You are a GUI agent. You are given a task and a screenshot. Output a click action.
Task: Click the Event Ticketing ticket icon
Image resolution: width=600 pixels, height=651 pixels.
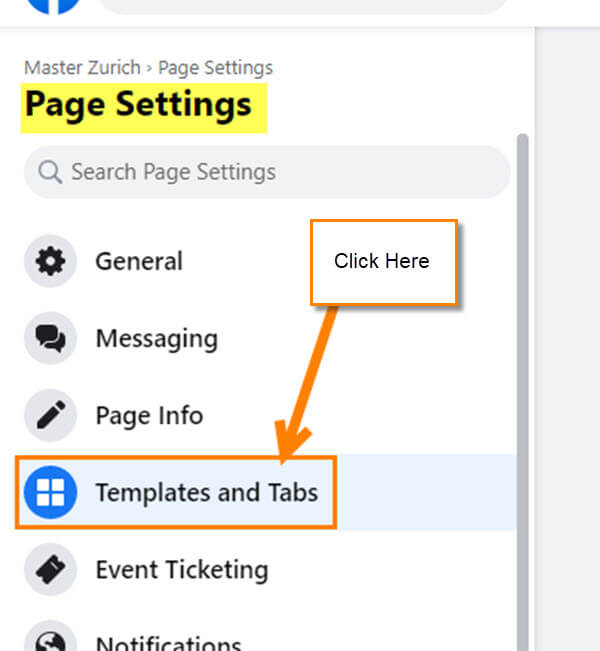tap(50, 570)
